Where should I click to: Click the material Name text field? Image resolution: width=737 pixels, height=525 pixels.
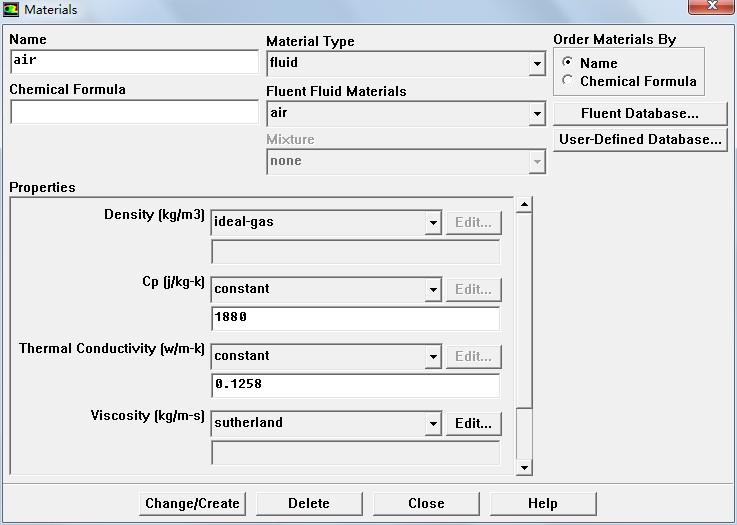coord(134,61)
